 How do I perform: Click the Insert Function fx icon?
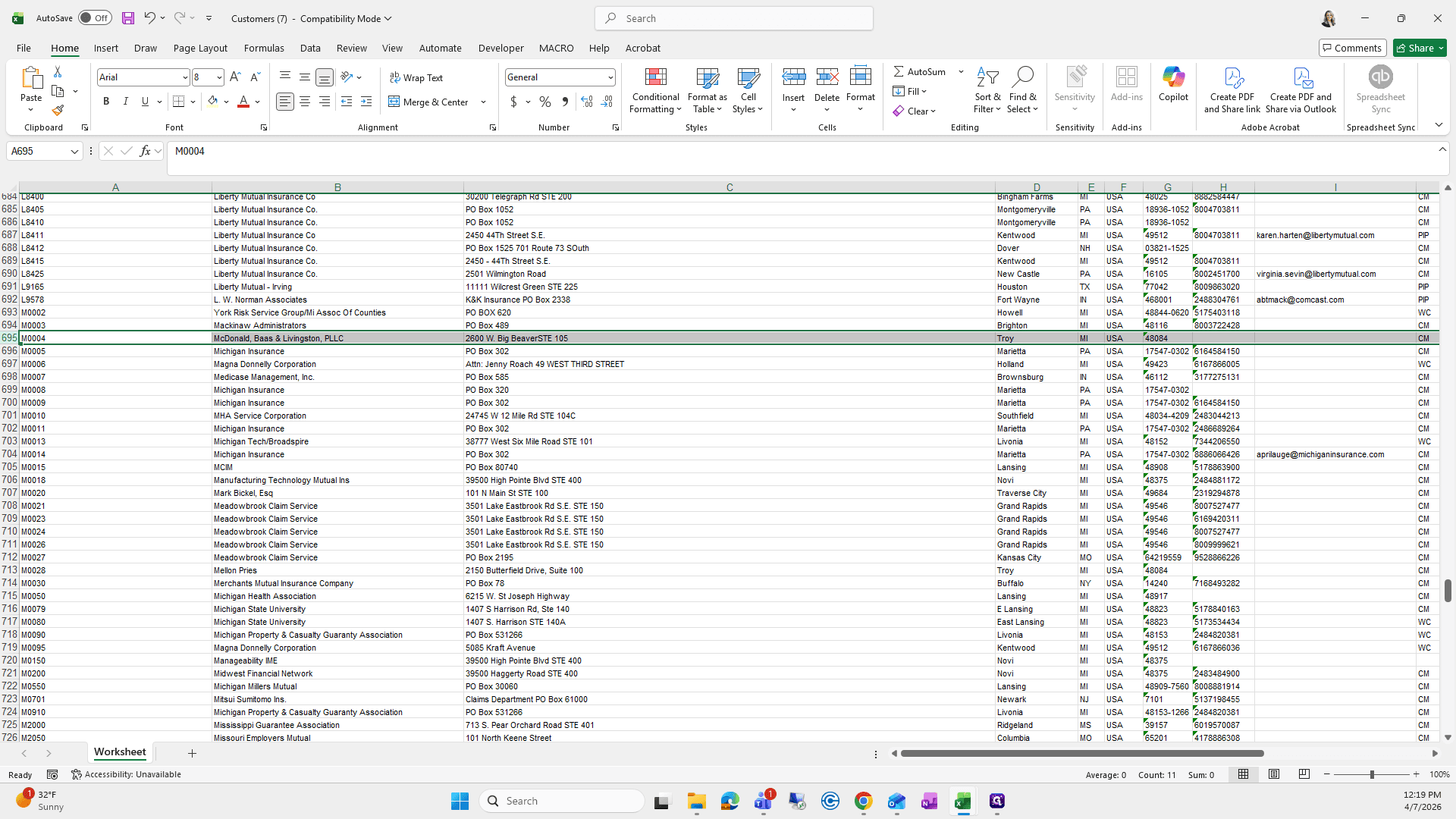point(145,151)
